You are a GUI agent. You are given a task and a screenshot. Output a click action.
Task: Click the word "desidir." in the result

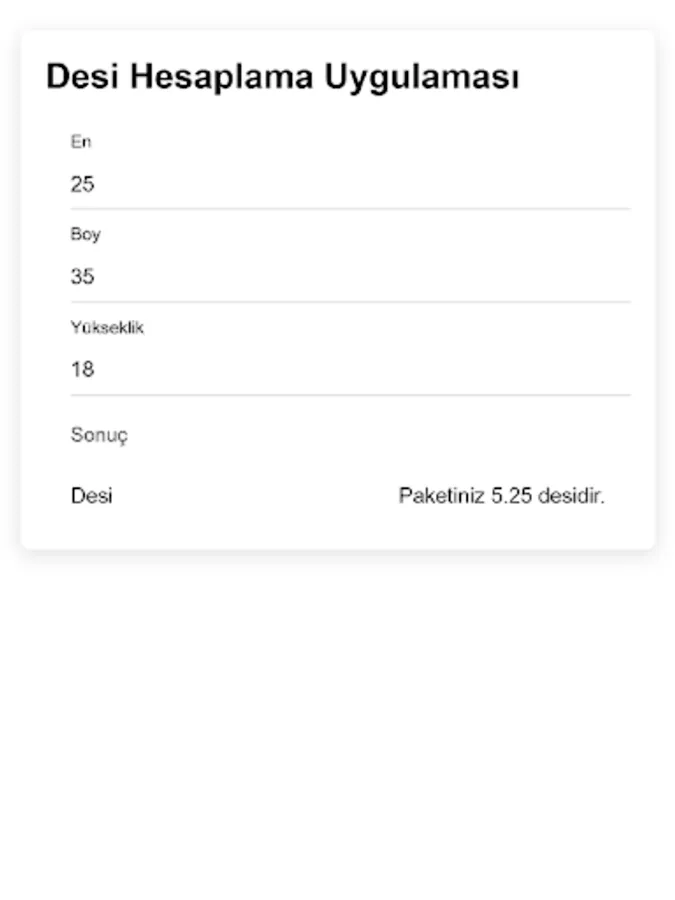[571, 495]
